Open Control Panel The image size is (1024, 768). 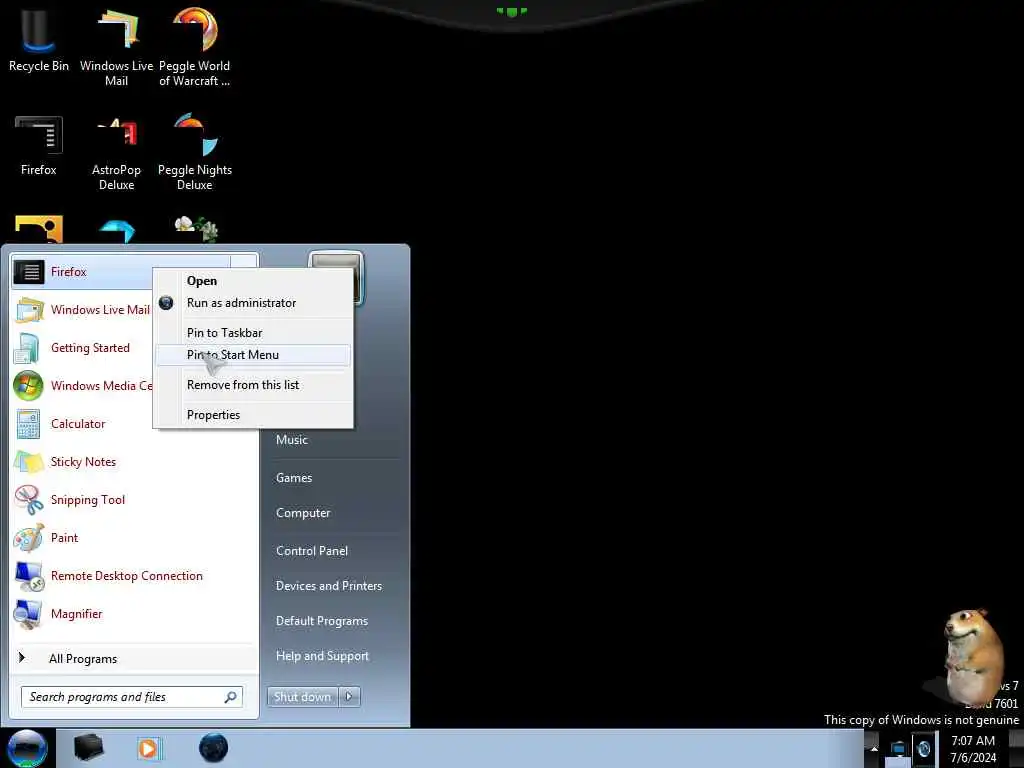point(312,551)
